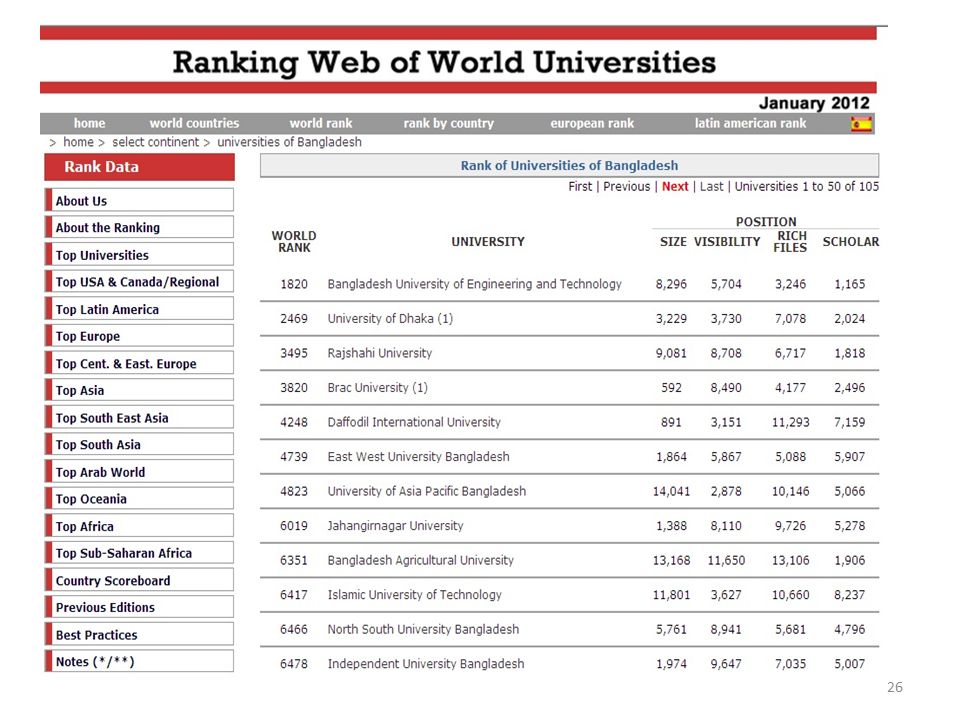Jump to the Last results page
Viewport: 960px width, 720px height.
pos(711,186)
